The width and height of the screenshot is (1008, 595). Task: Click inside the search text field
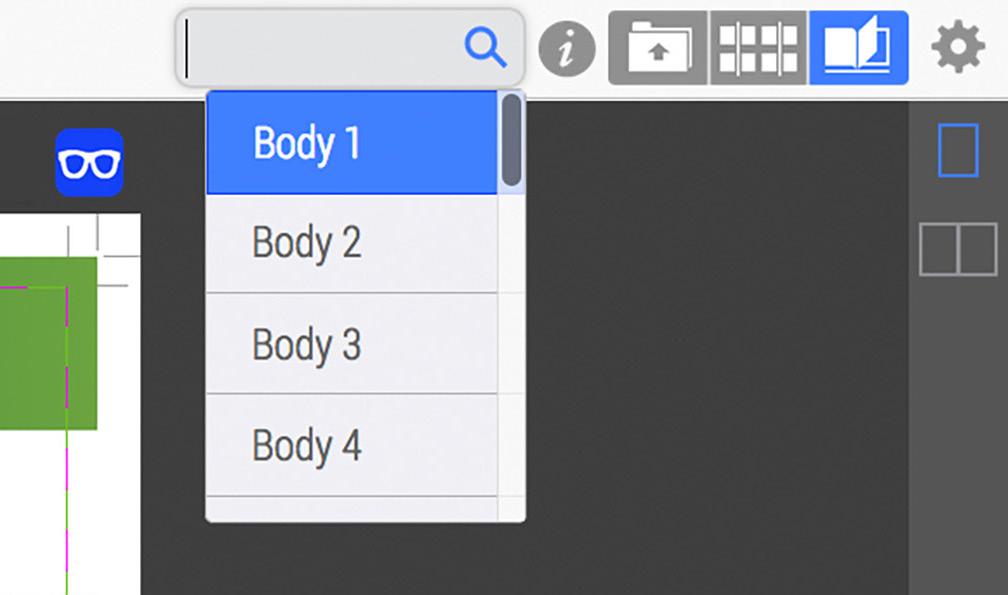[x=321, y=48]
